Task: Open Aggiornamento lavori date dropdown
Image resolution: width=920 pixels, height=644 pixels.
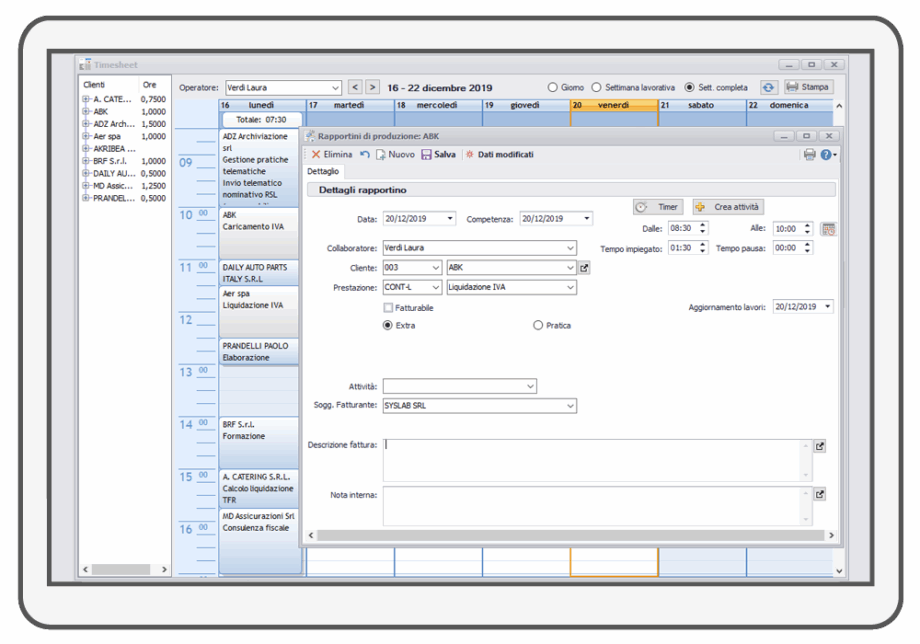Action: click(x=827, y=307)
